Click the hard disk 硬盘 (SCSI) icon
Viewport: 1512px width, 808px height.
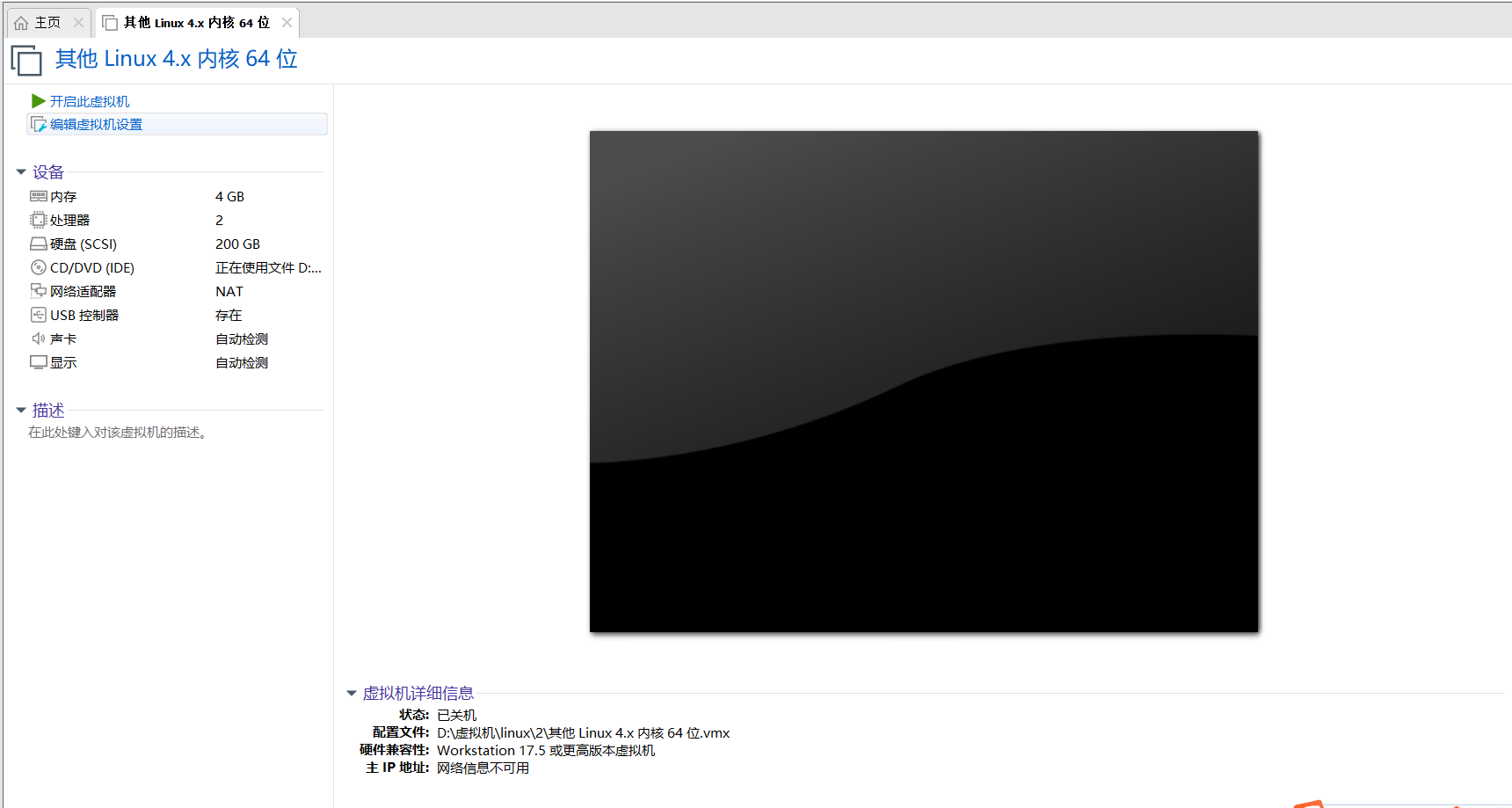point(39,244)
